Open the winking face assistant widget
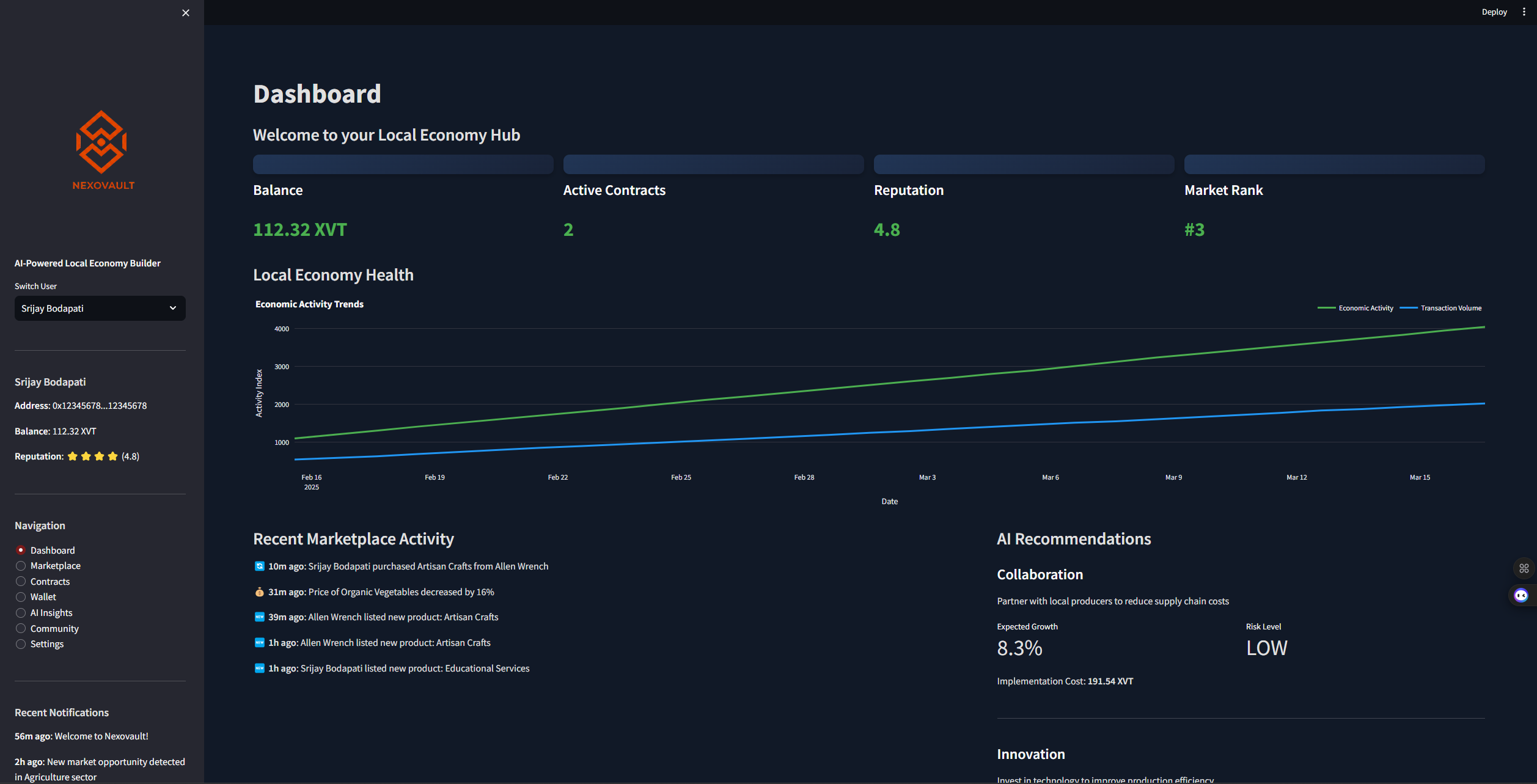The width and height of the screenshot is (1537, 784). 1521,595
